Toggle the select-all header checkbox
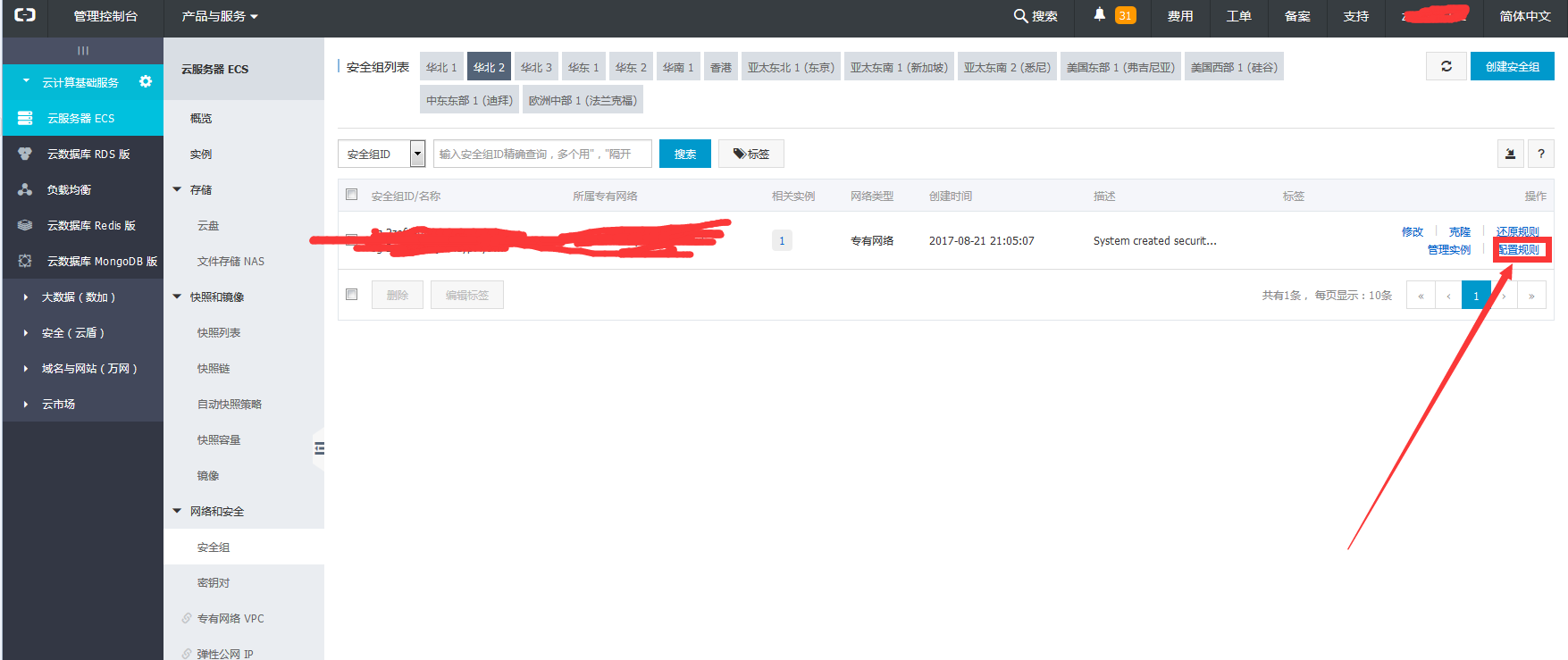This screenshot has height=660, width=1568. click(352, 195)
